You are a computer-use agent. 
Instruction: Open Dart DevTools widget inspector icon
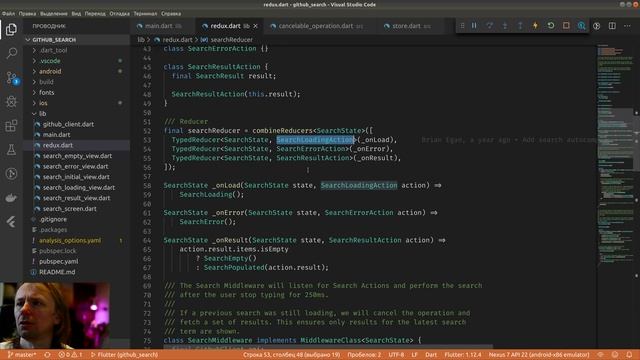[x=581, y=26]
